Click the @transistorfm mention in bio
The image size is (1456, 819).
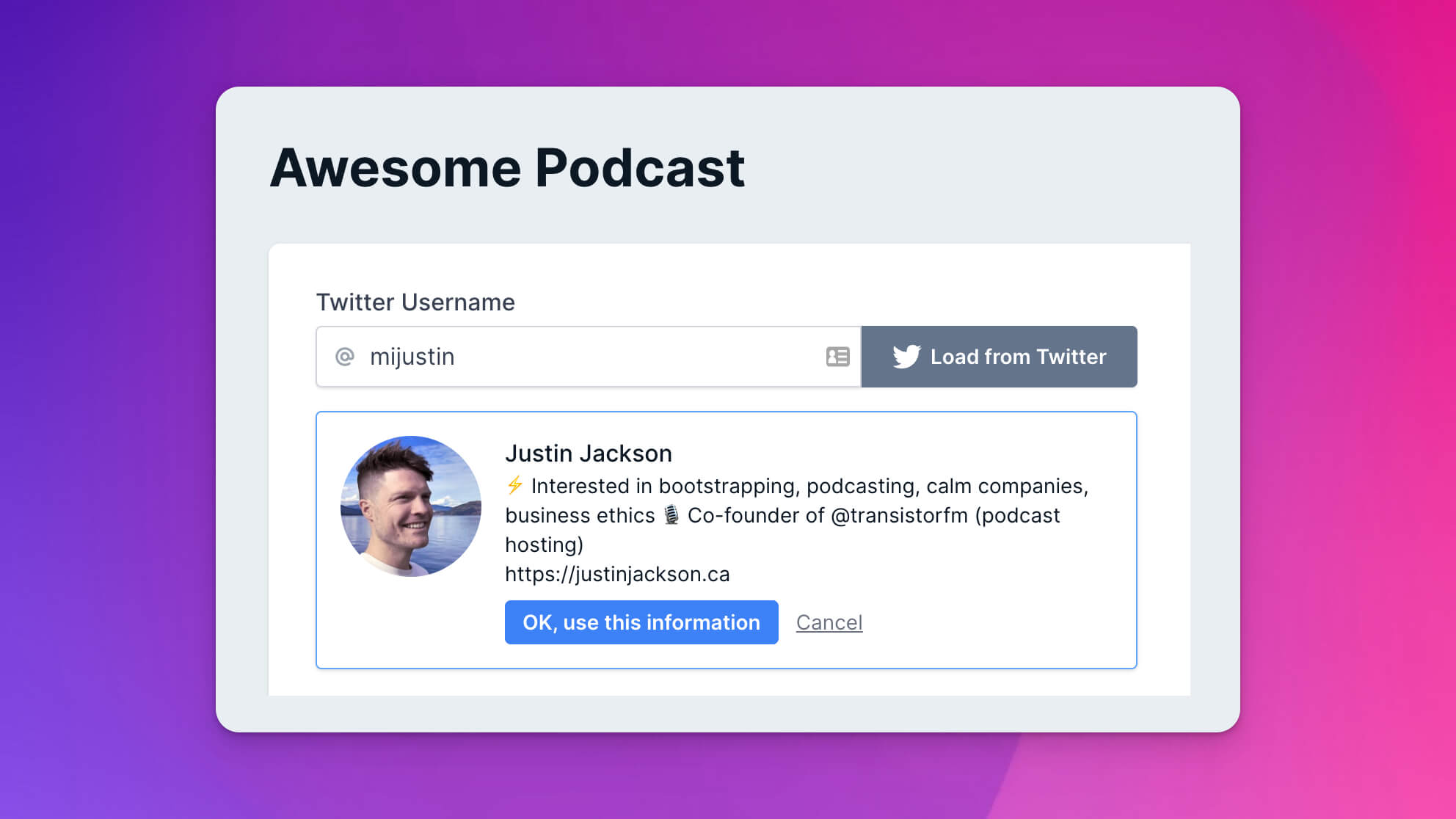point(900,515)
